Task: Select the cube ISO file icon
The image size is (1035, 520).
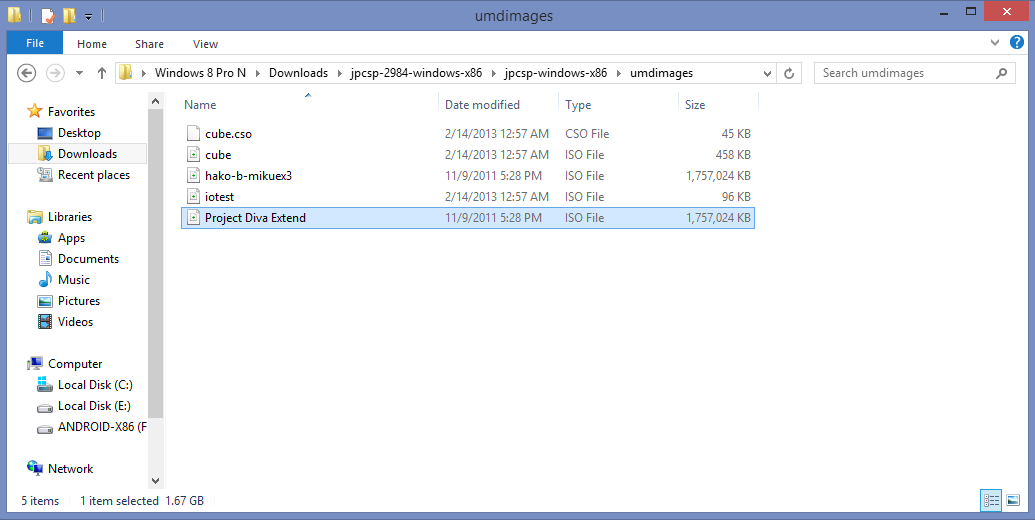Action: click(193, 155)
